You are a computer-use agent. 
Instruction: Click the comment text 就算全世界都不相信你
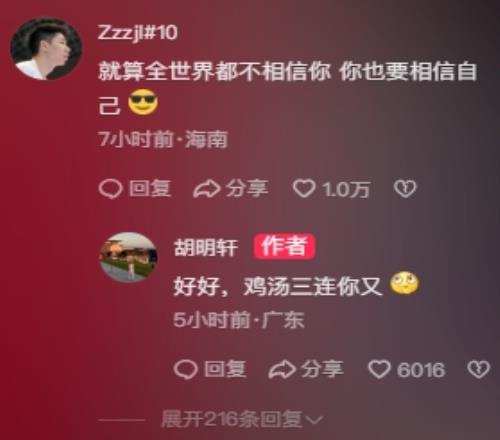[x=214, y=72]
